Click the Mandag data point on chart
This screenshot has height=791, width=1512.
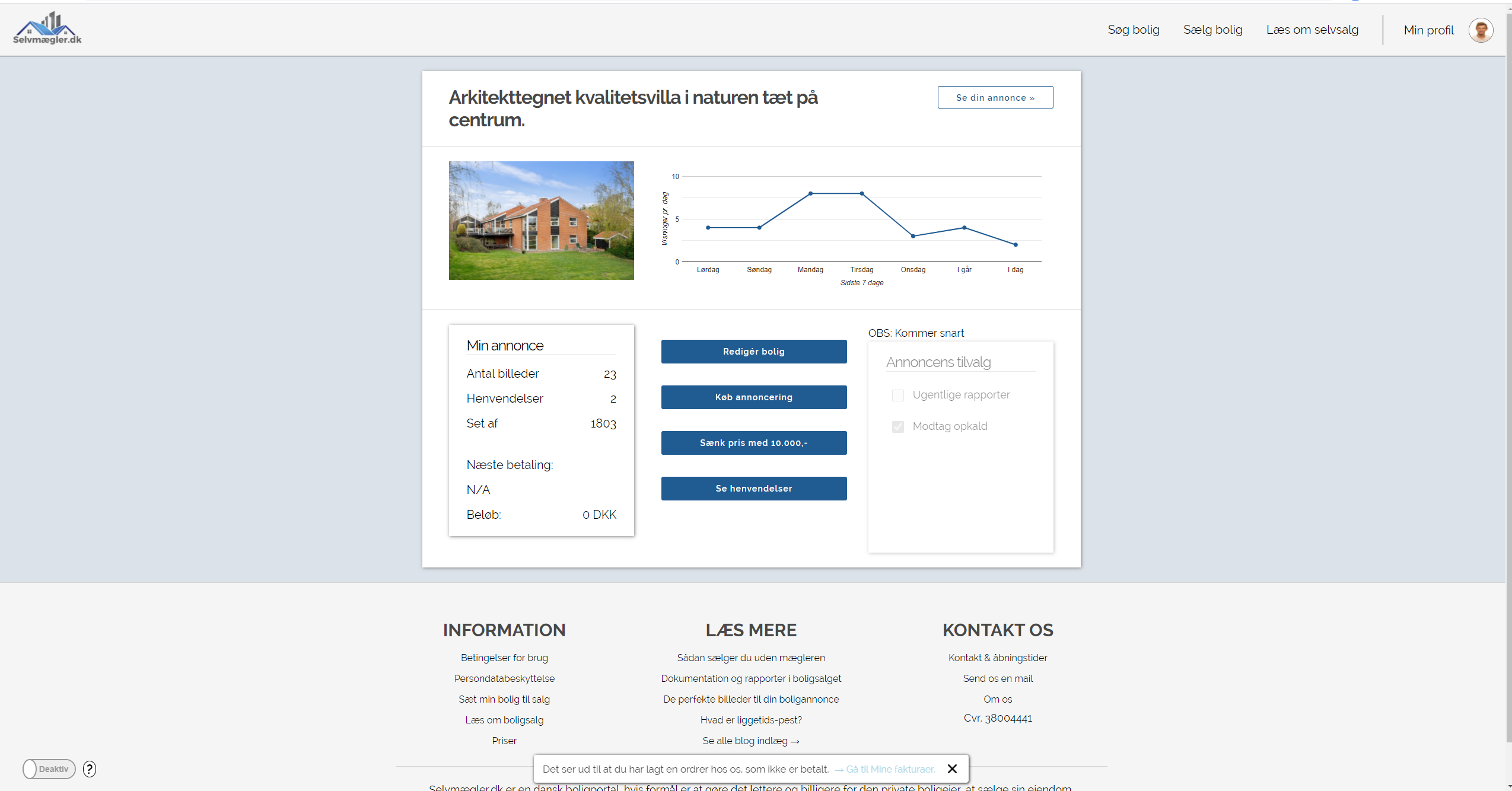click(x=810, y=193)
